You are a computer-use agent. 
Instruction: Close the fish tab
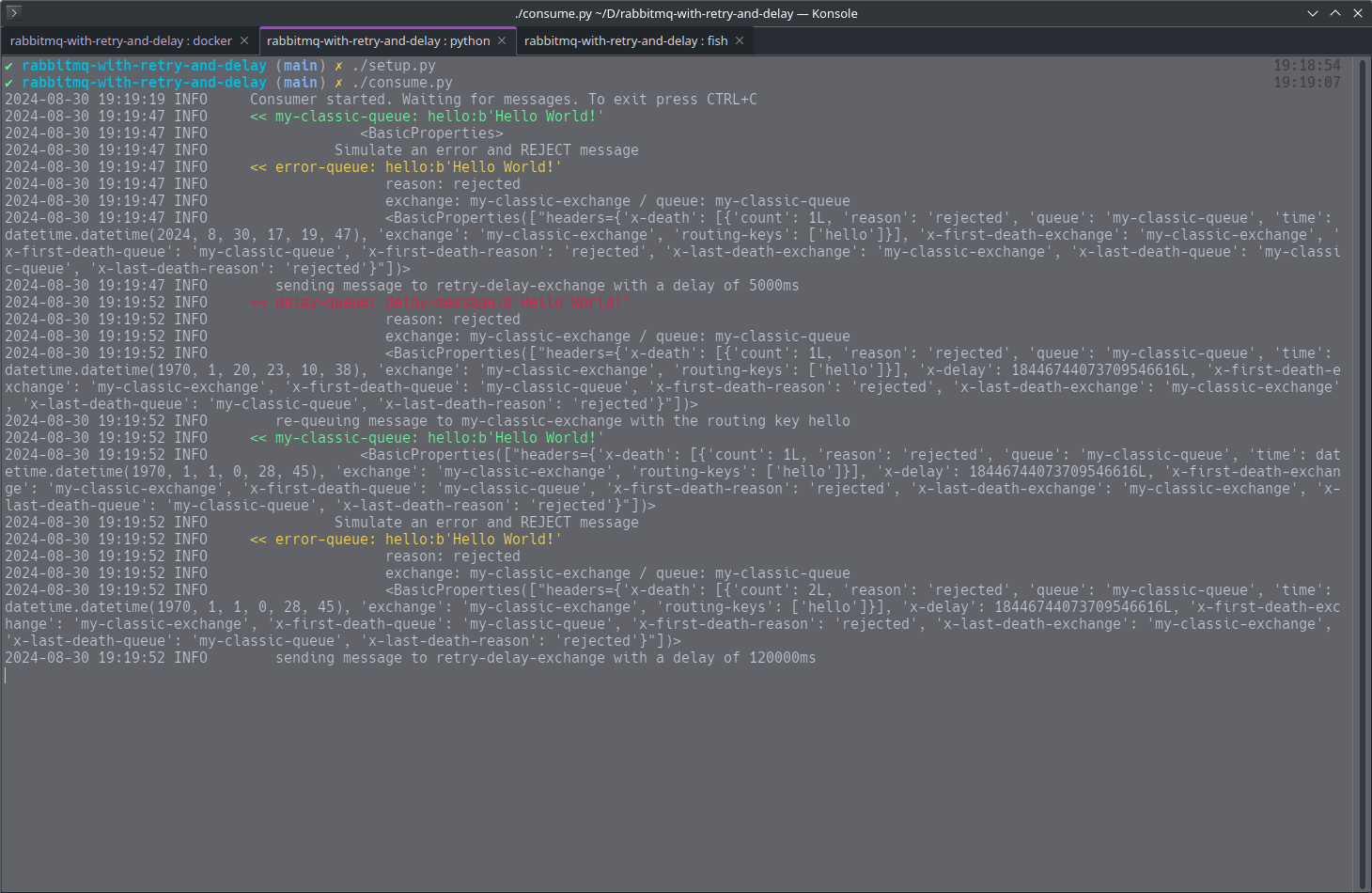740,41
